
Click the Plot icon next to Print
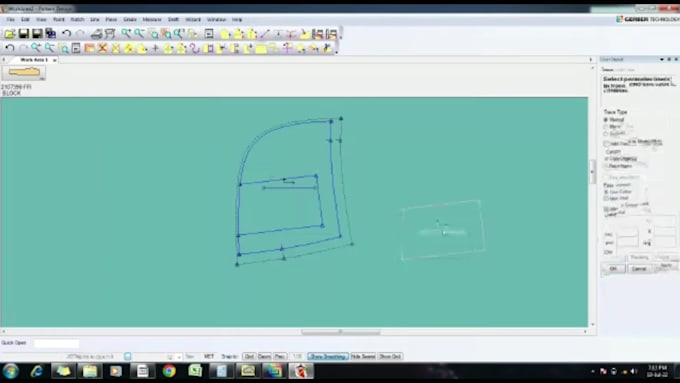pyautogui.click(x=110, y=33)
